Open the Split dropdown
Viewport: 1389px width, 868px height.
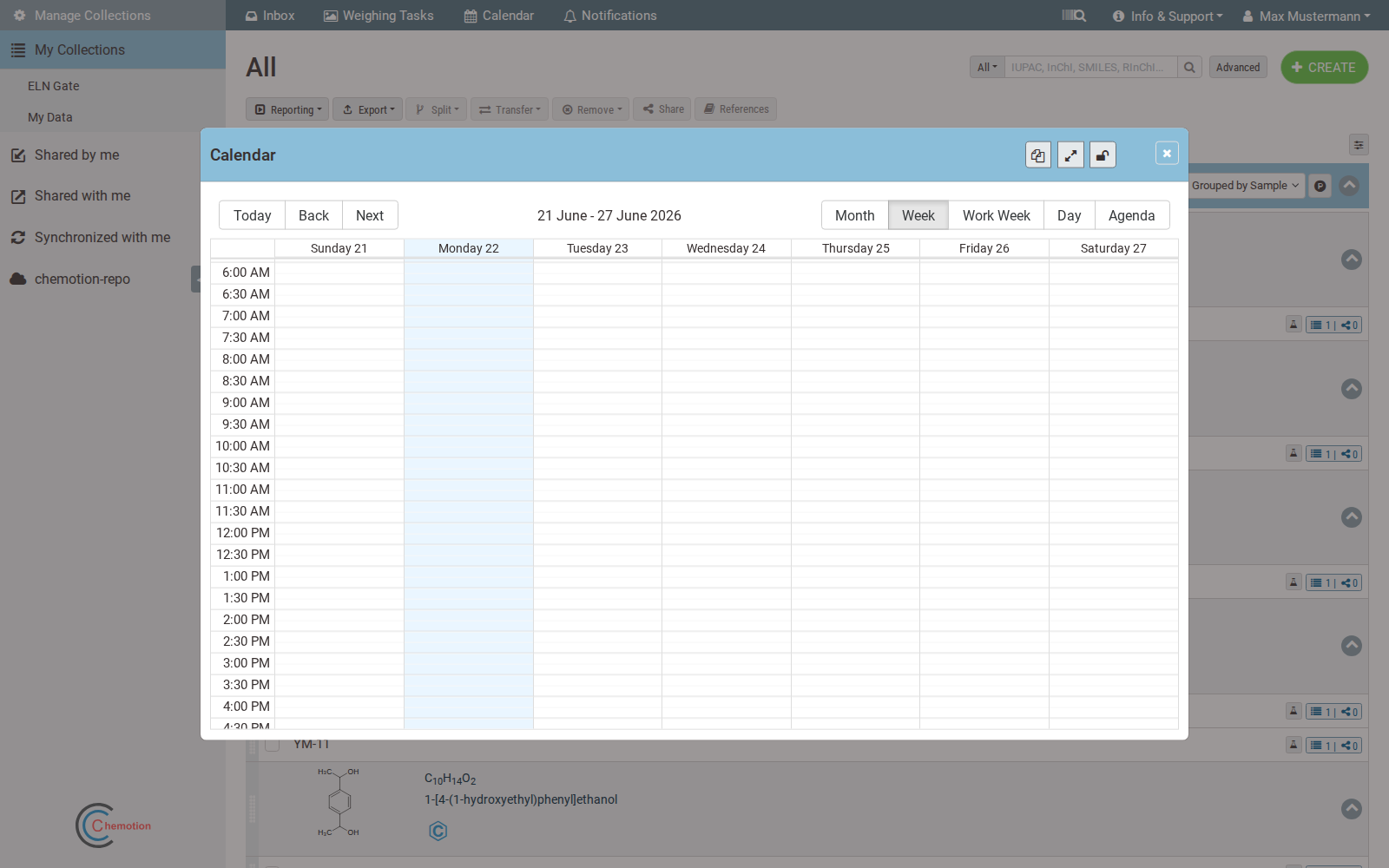437,109
